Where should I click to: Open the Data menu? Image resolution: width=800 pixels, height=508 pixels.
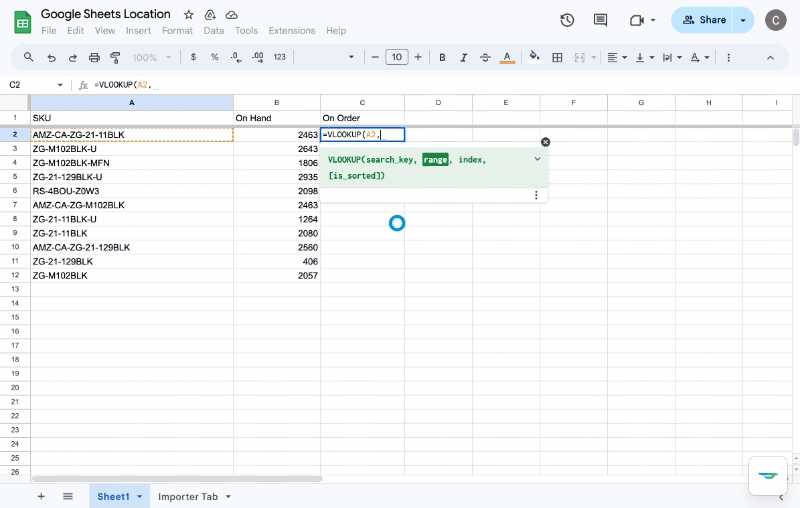214,31
